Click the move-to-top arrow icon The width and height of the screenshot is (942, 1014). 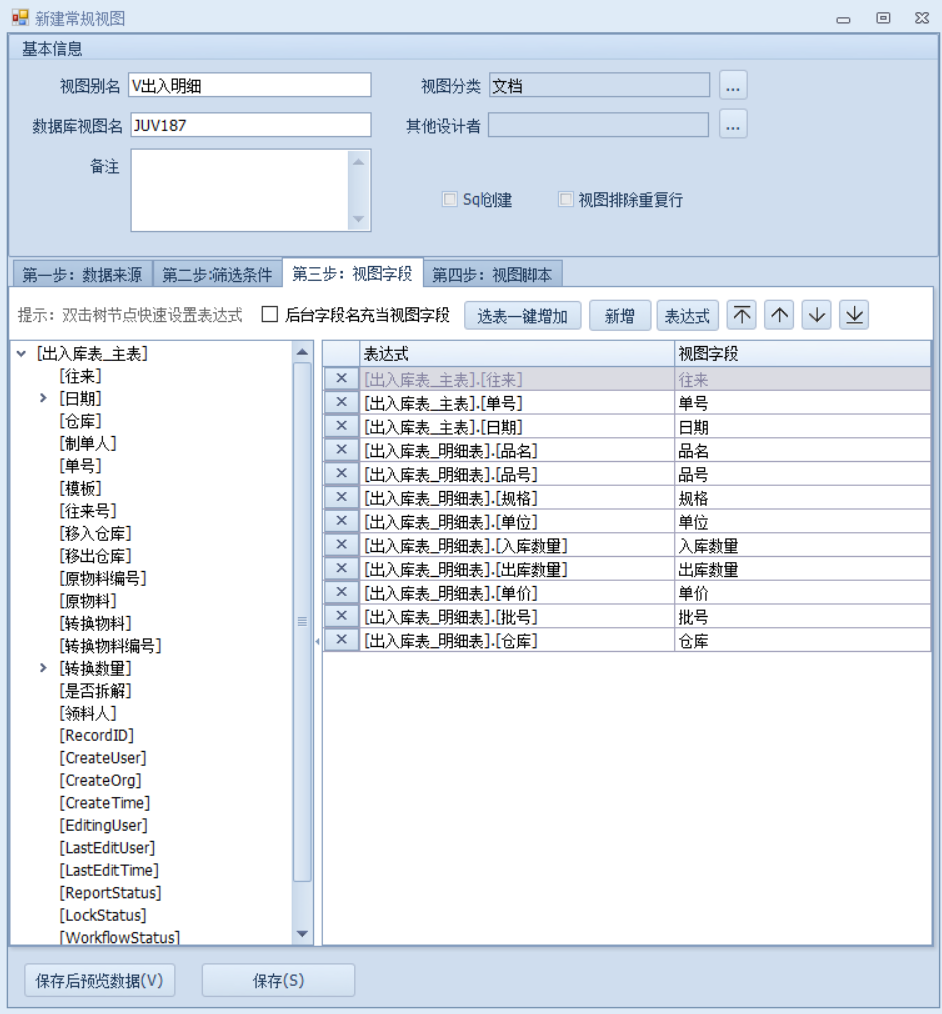pos(741,316)
